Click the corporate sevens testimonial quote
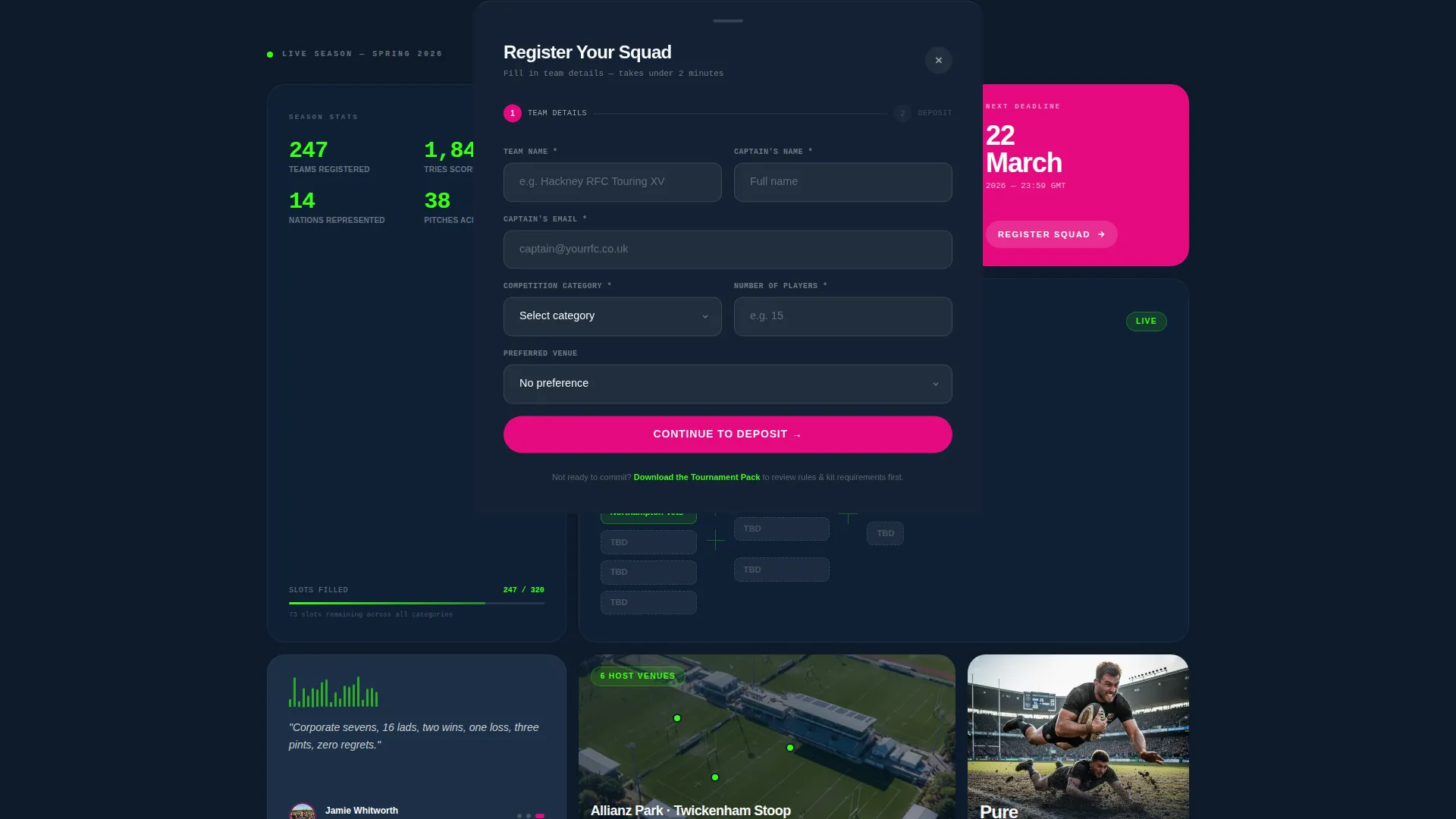Screen dimensions: 1456x819 (x=414, y=736)
